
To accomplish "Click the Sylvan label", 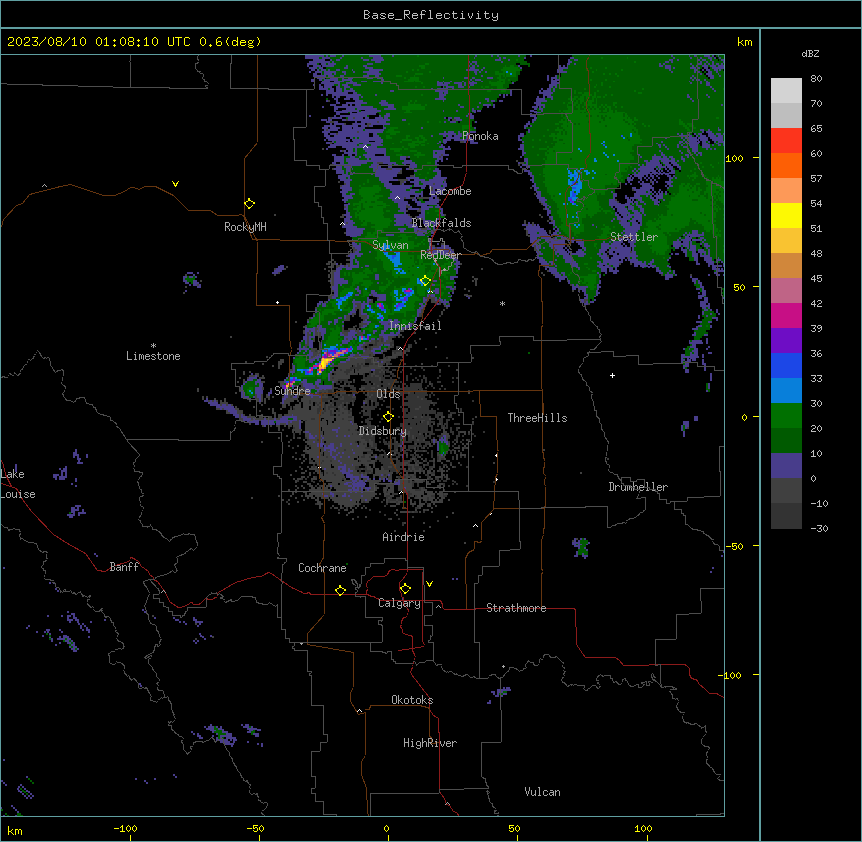I will click(x=390, y=245).
